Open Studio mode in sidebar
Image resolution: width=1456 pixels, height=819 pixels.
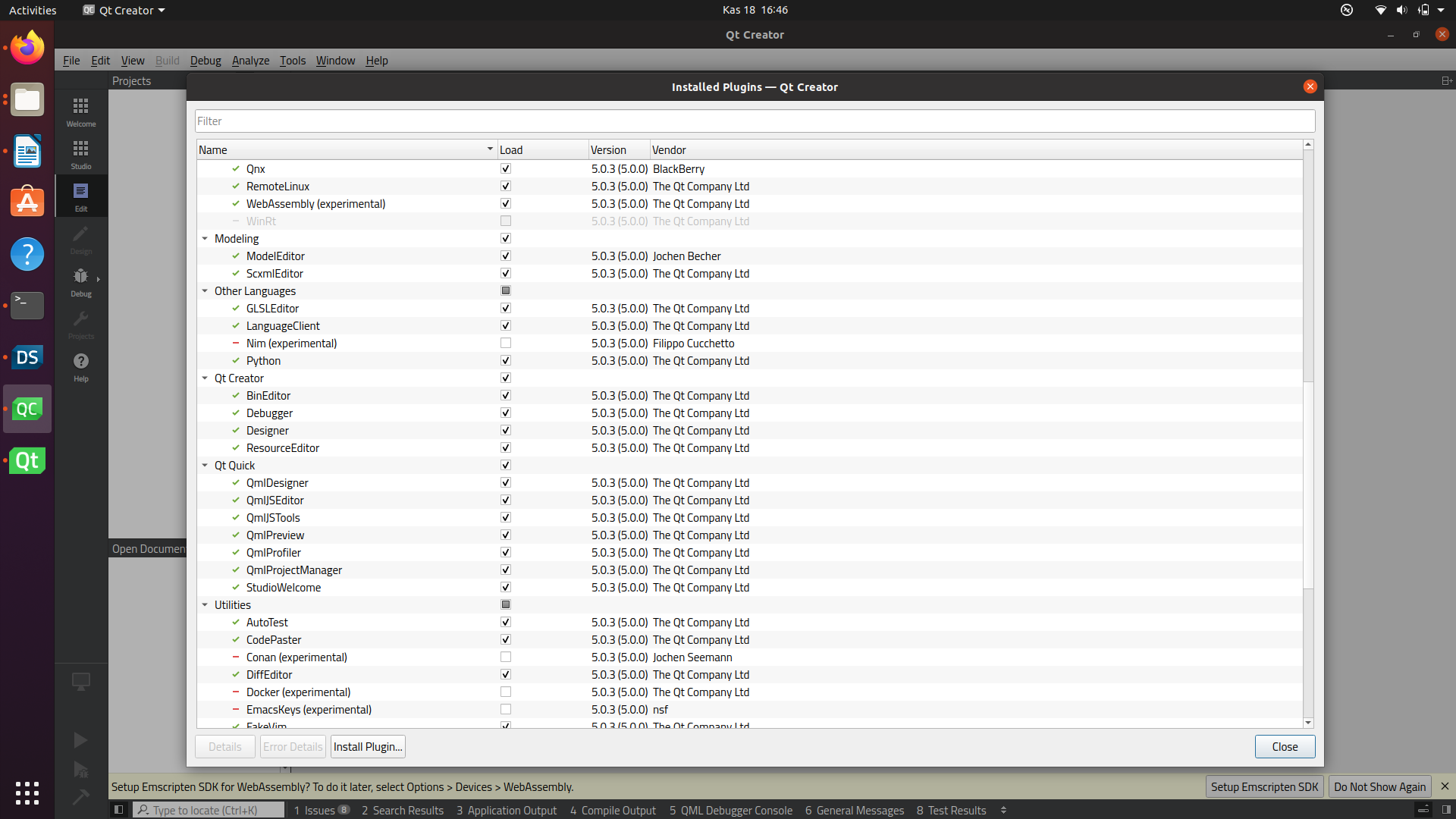point(80,153)
